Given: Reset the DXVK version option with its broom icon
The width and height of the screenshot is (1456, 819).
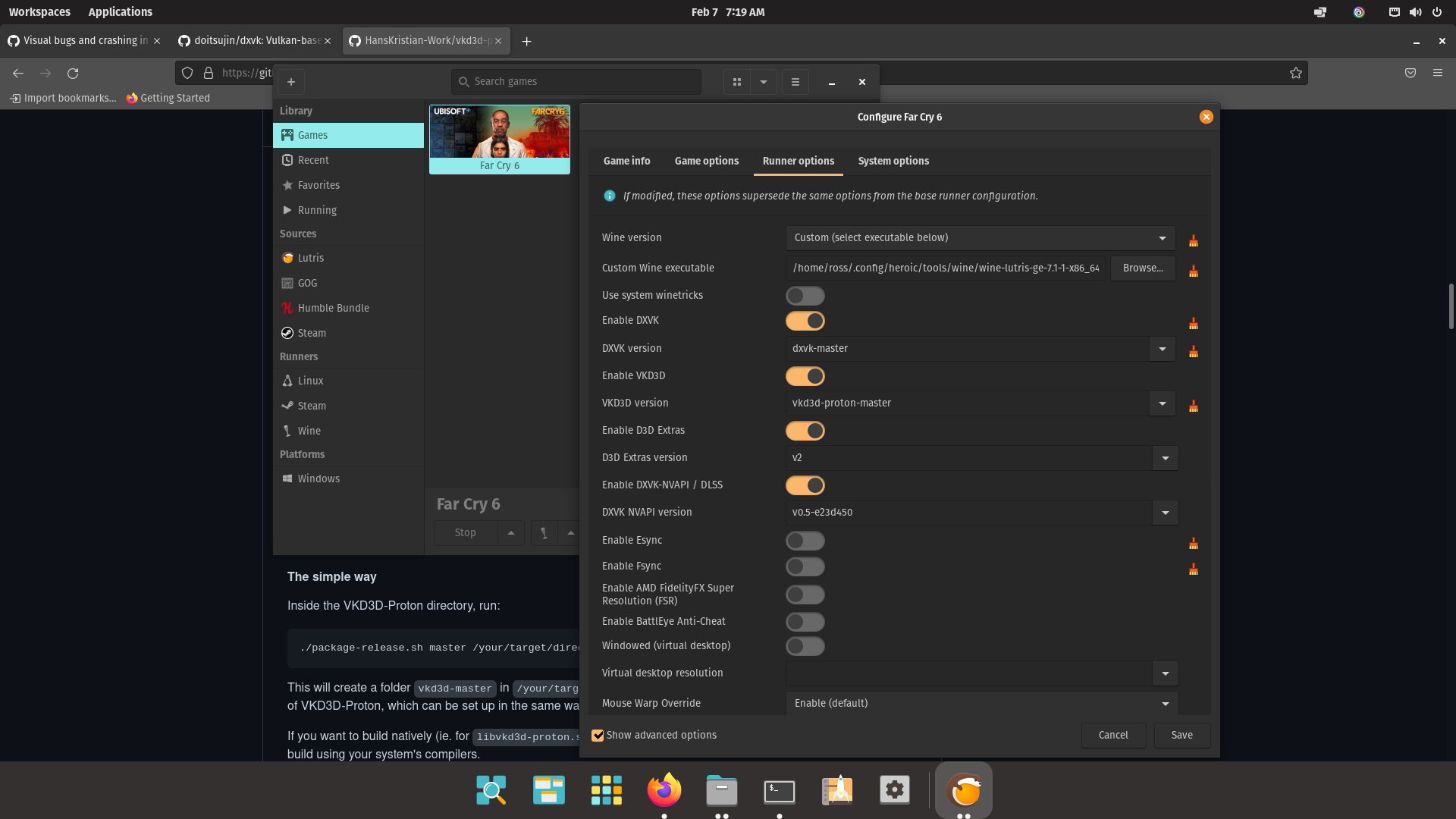Looking at the screenshot, I should [x=1193, y=351].
